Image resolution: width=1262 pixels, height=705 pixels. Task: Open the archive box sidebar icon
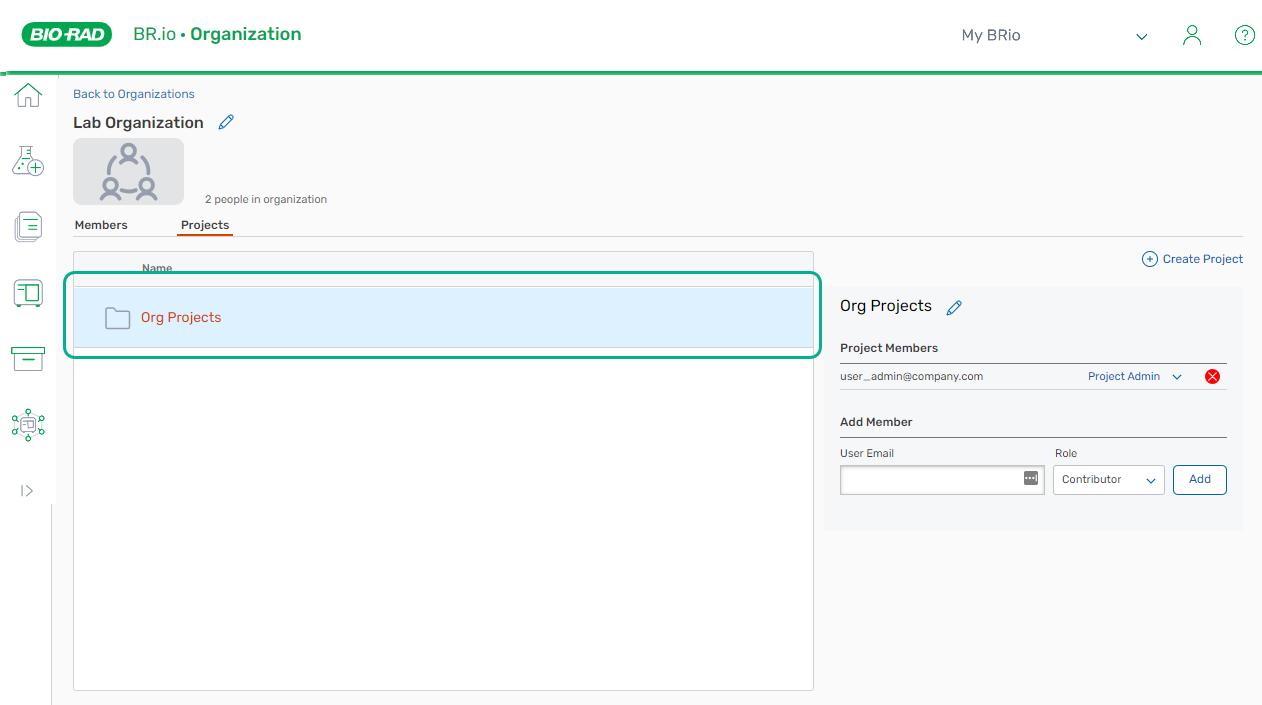point(28,359)
